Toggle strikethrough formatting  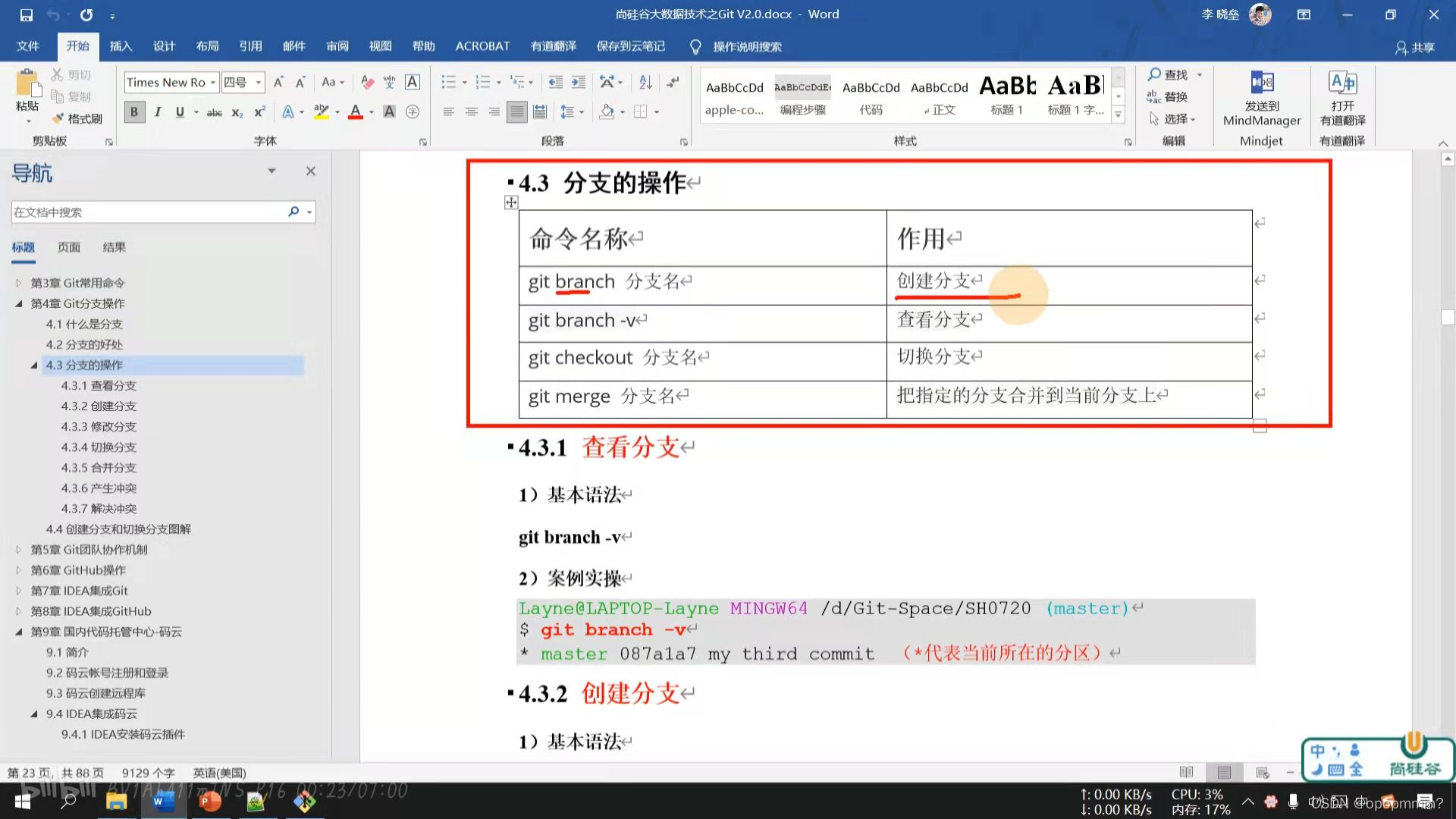point(215,112)
